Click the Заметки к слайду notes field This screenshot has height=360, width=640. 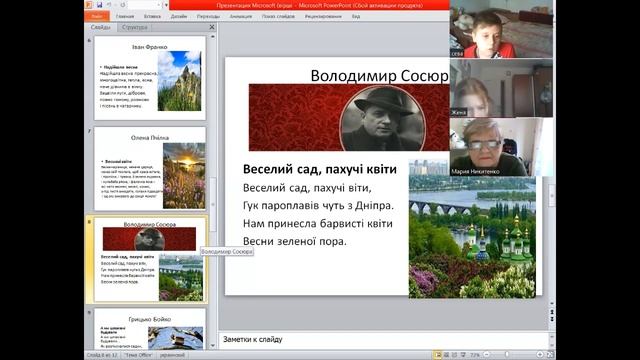tap(384, 340)
